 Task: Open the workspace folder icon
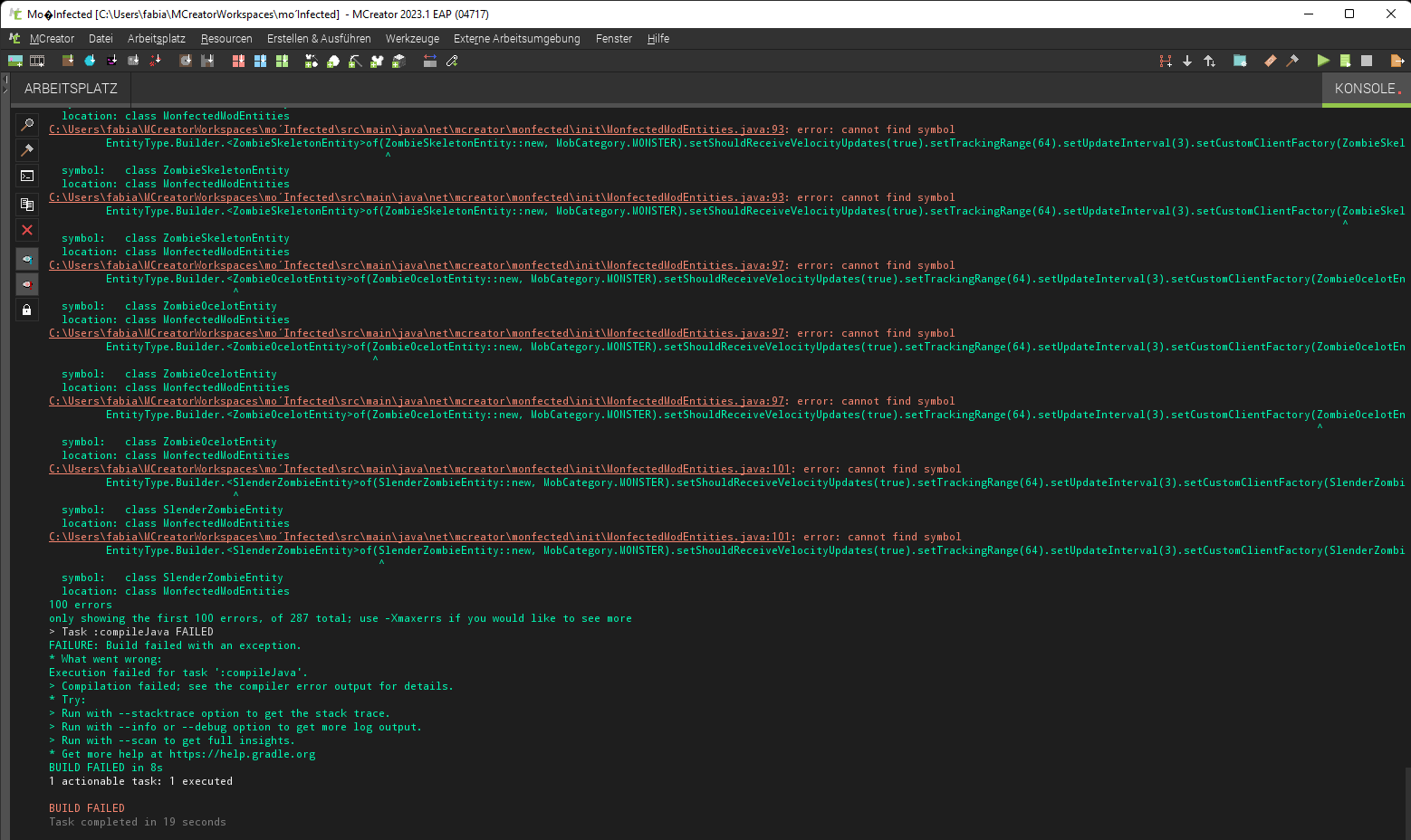[1239, 61]
